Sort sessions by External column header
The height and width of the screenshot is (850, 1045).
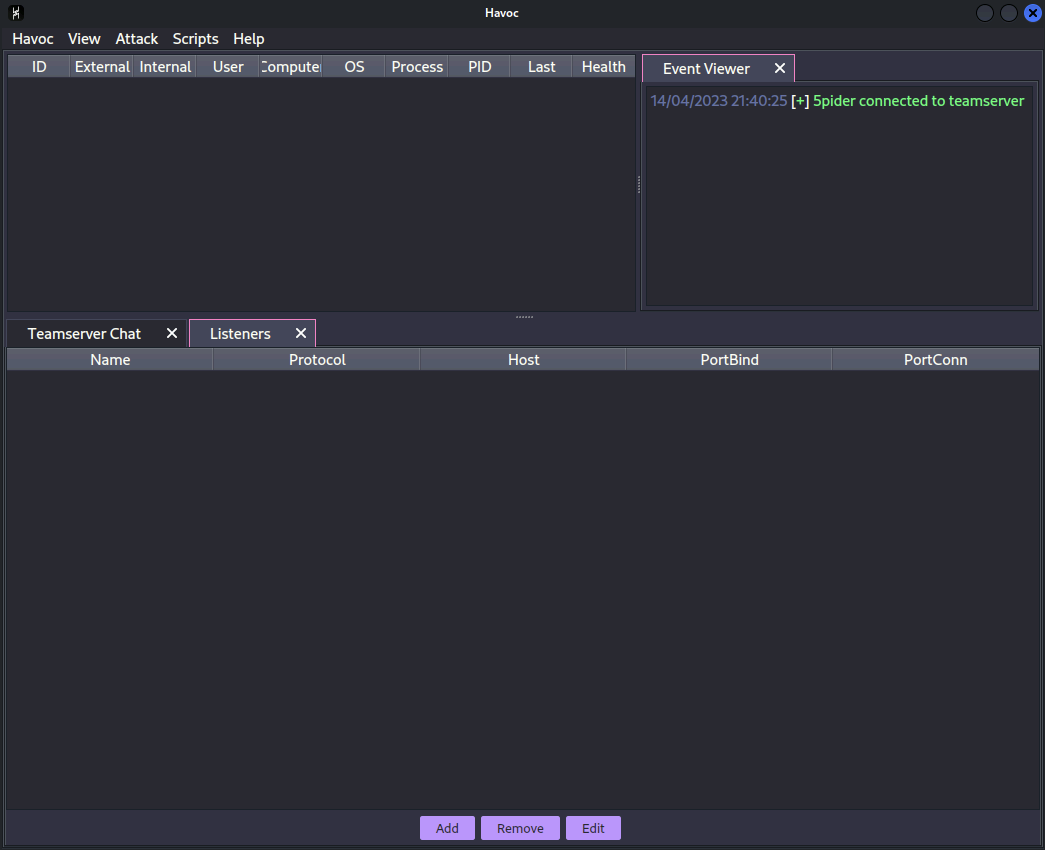click(101, 67)
